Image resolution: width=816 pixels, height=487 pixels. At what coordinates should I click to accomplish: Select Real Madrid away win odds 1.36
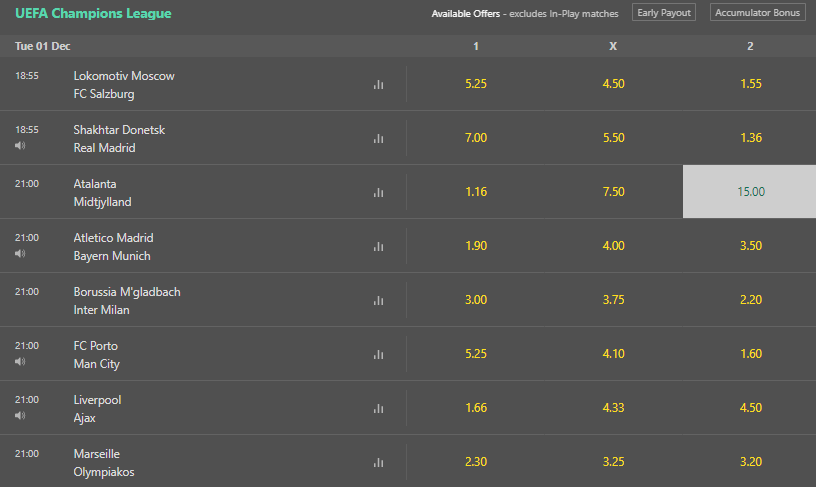tap(750, 138)
